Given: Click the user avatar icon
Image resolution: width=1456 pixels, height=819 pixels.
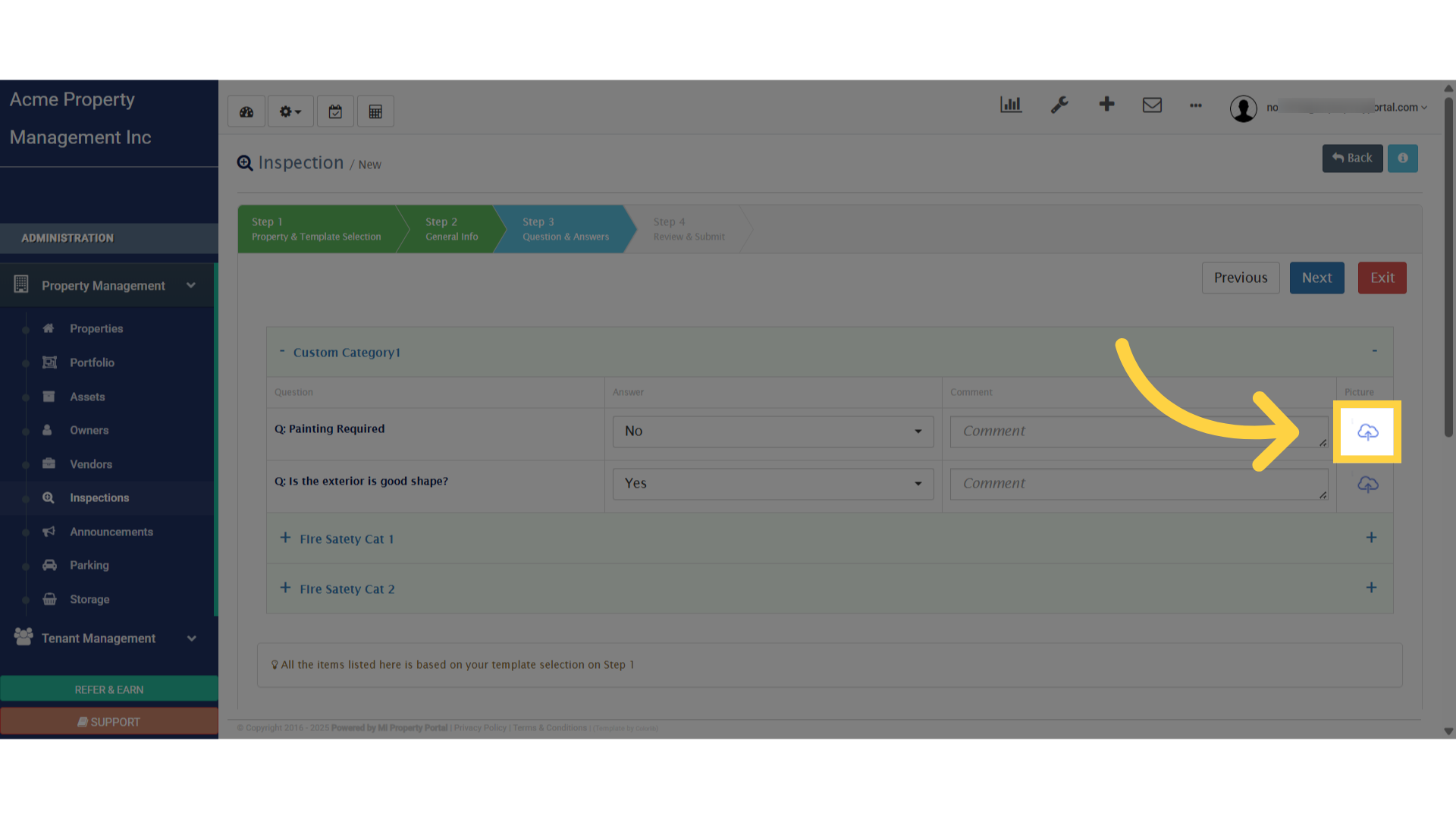Looking at the screenshot, I should coord(1244,108).
